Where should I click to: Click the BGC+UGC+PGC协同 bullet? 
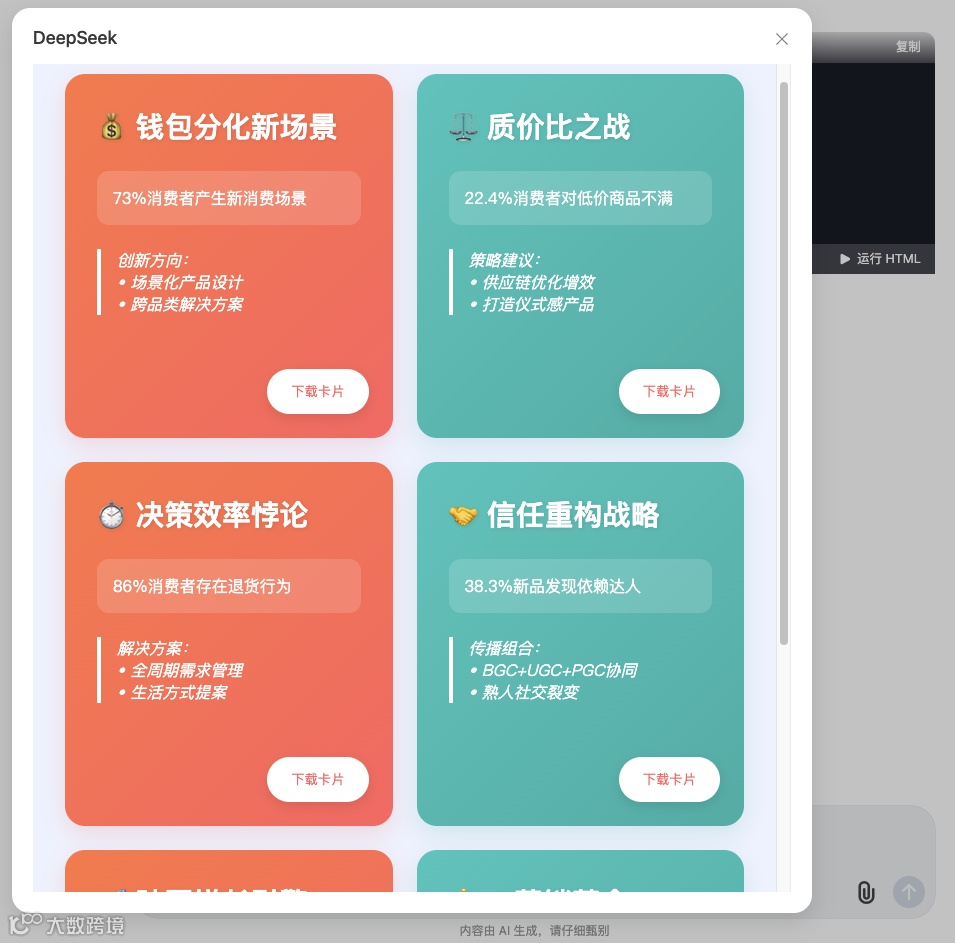554,670
